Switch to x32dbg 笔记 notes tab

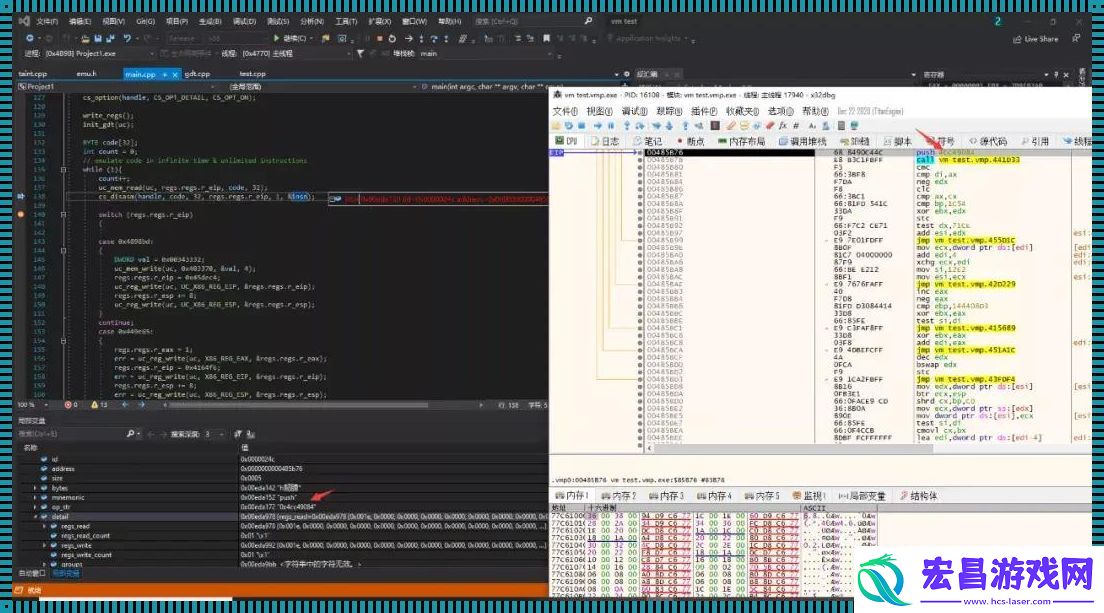pyautogui.click(x=647, y=141)
